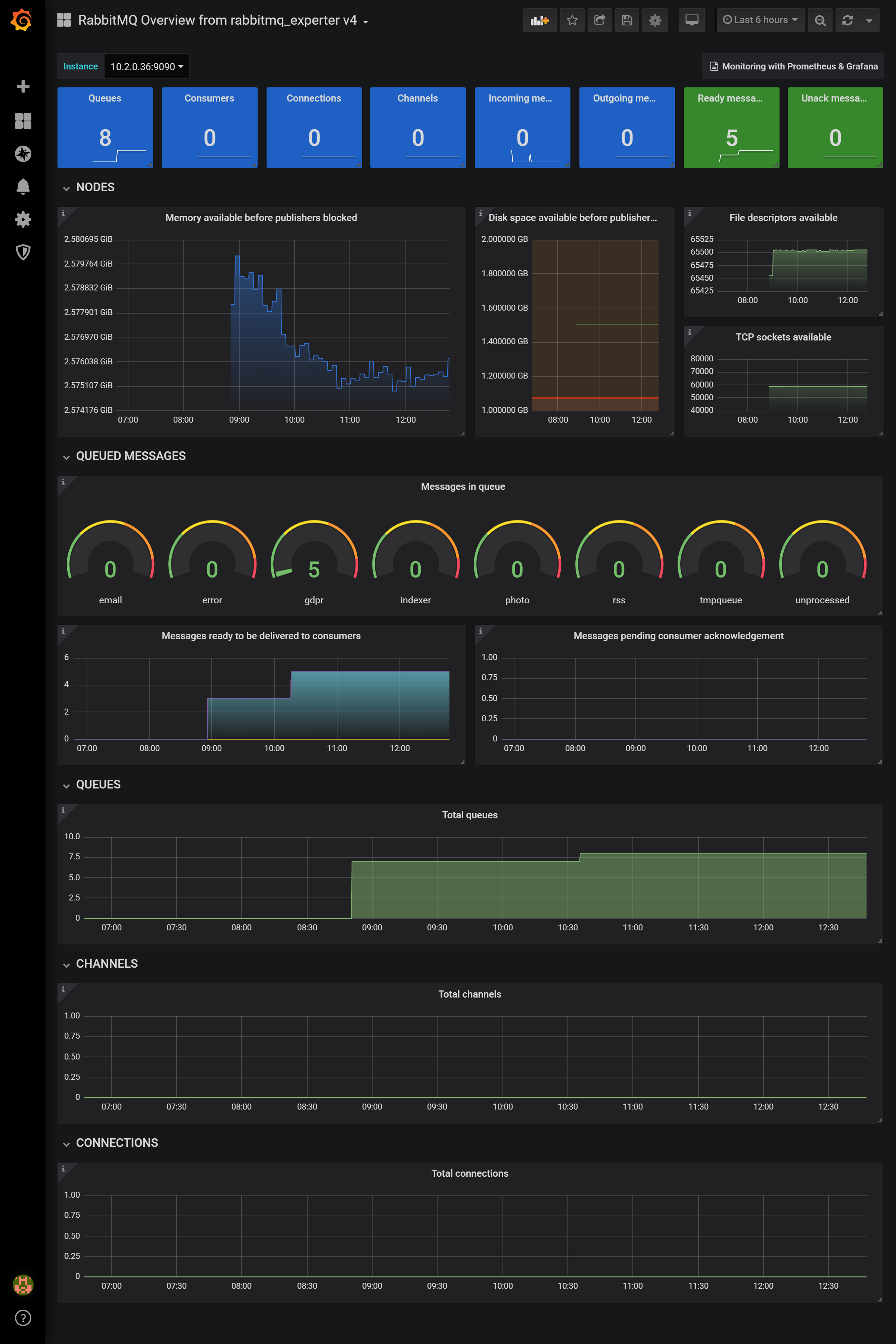896x1344 pixels.
Task: Open the Alerting bell in sidebar
Action: pos(23,187)
